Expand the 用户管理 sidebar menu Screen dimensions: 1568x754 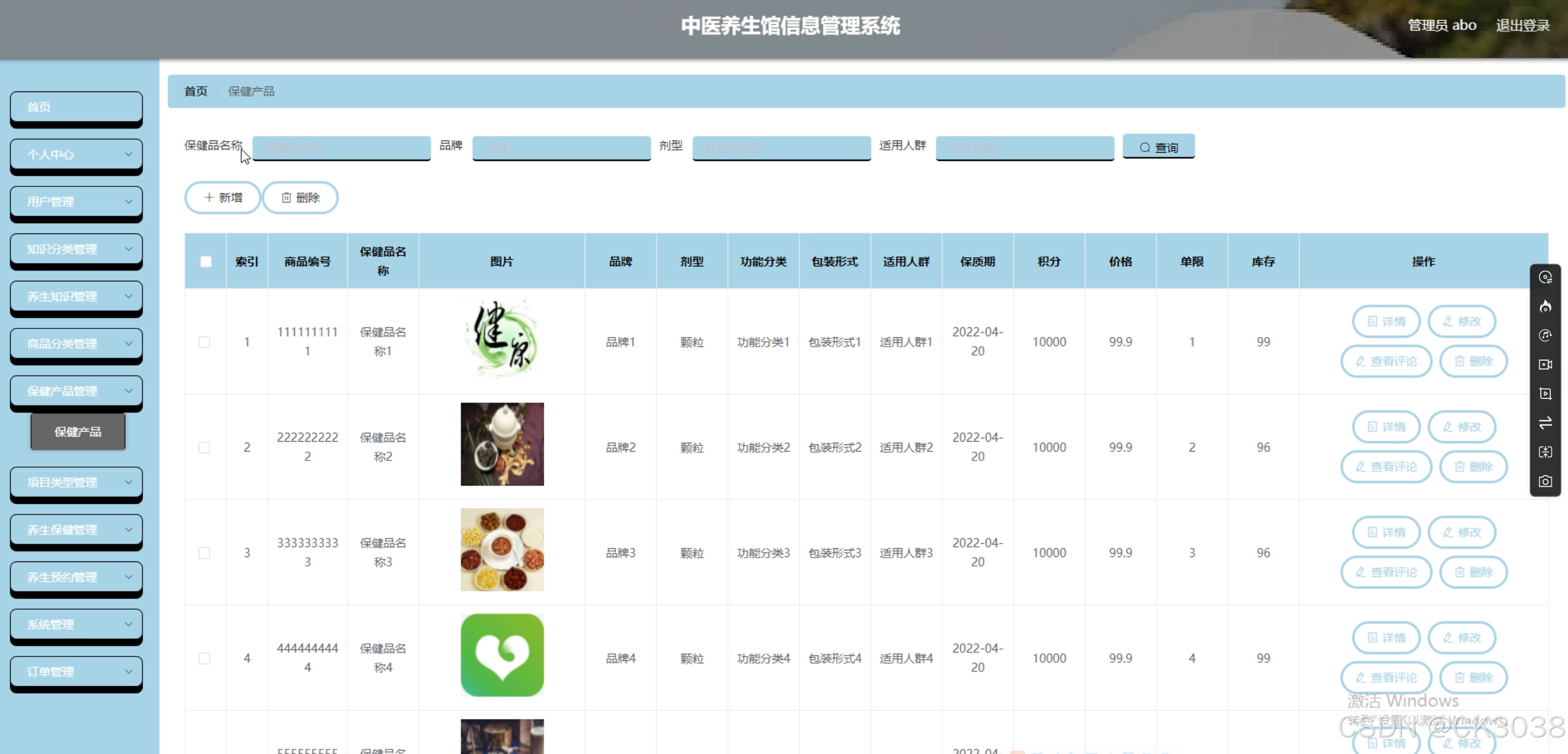point(76,201)
